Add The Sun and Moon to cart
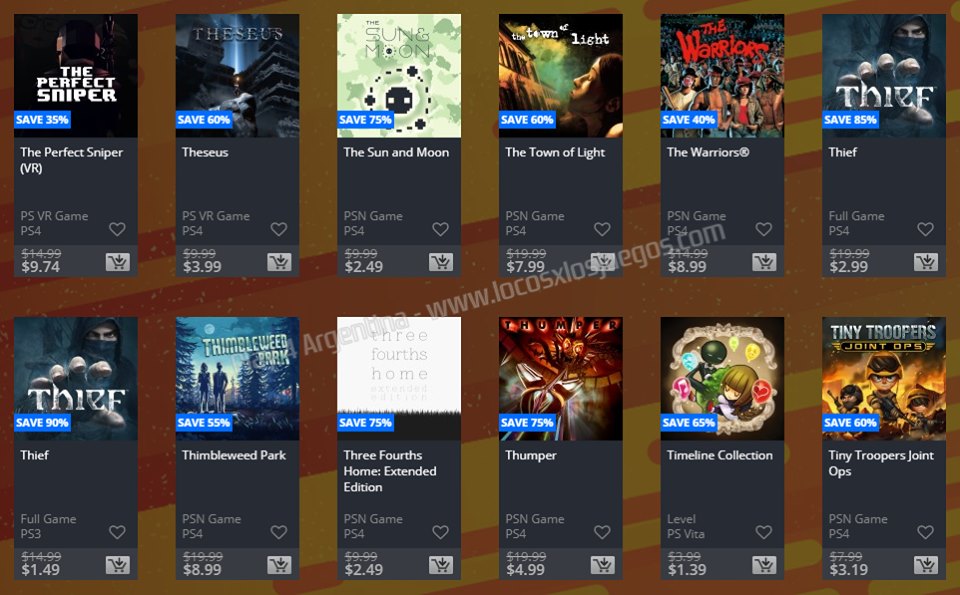The image size is (960, 595). coord(441,262)
